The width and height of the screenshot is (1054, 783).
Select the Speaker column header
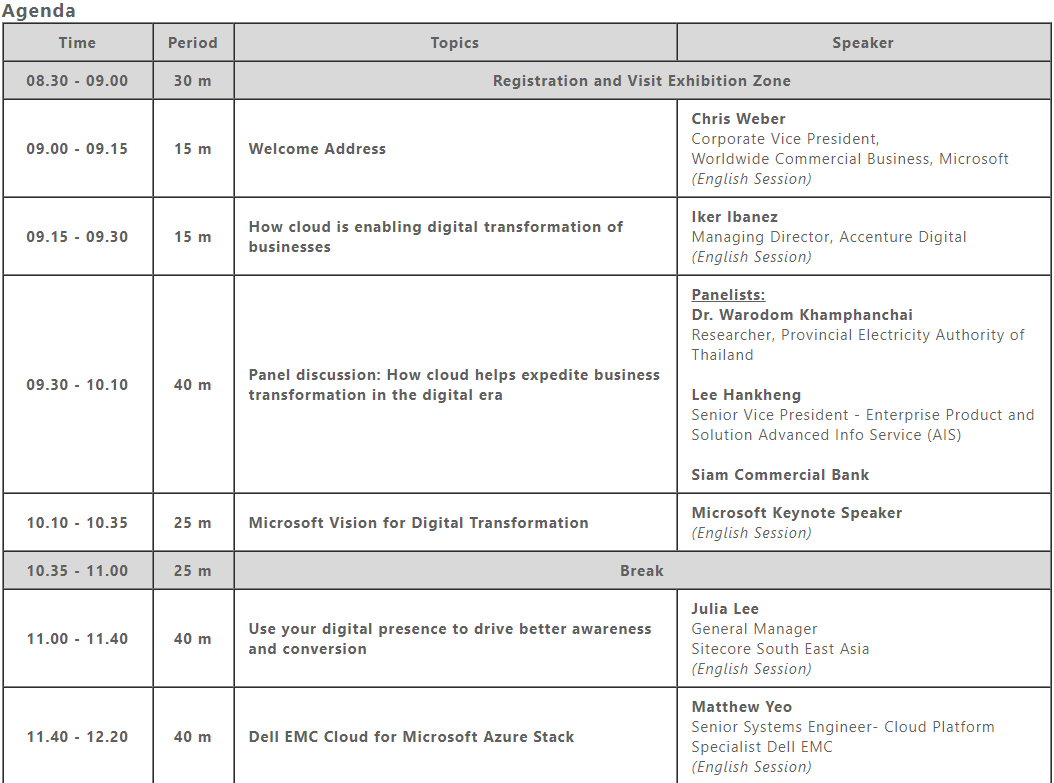pos(863,43)
